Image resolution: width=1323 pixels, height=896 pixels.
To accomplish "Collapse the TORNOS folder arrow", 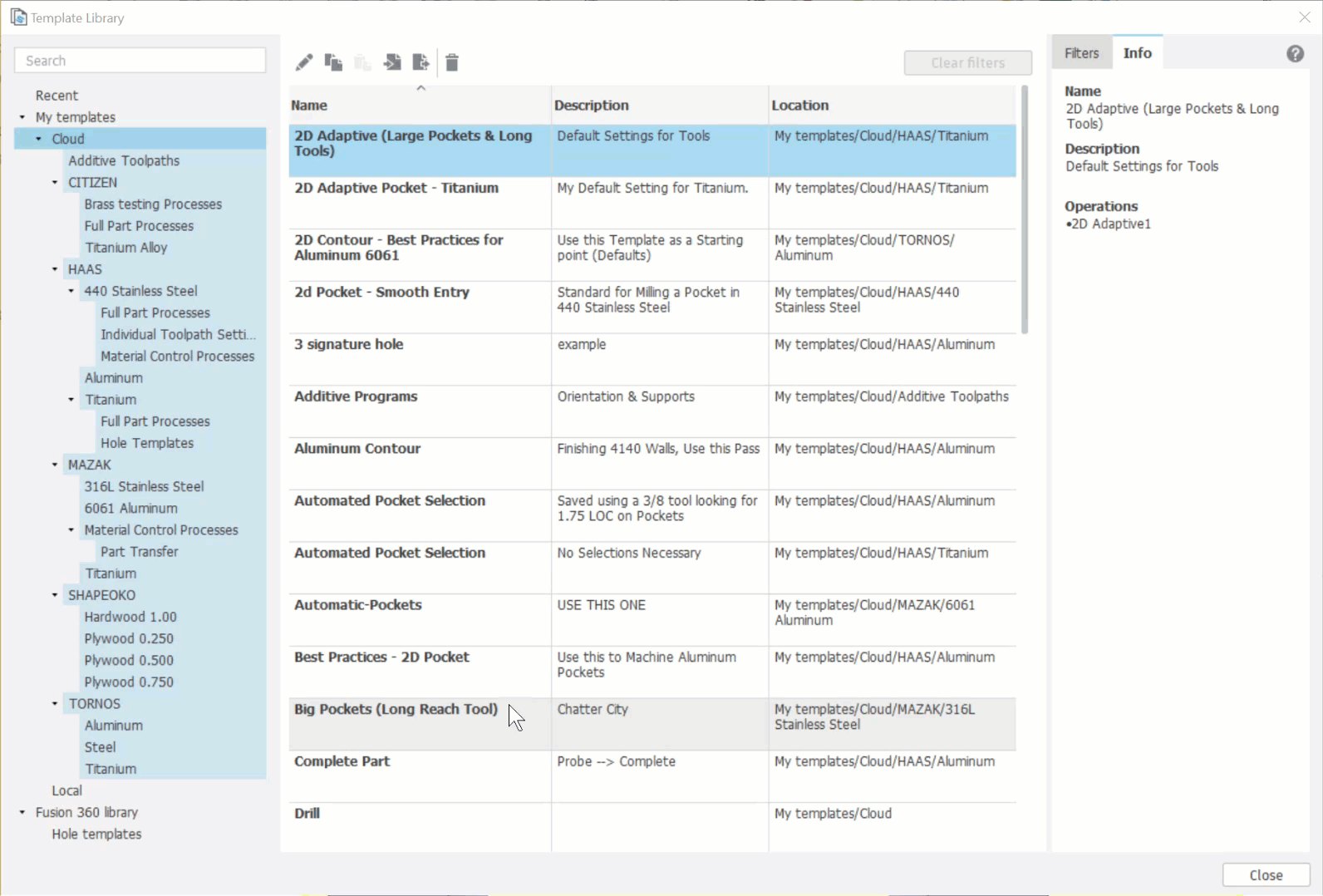I will 55,704.
